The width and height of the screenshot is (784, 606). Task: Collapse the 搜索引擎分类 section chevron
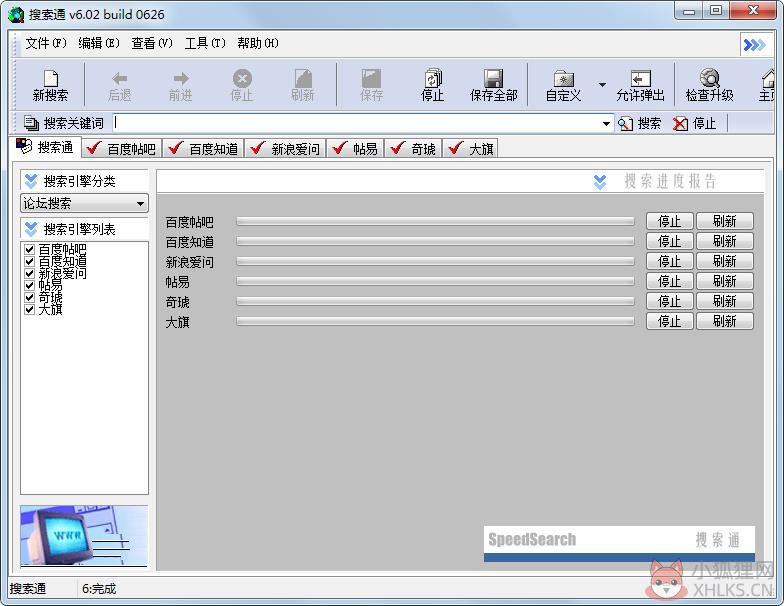pos(31,180)
